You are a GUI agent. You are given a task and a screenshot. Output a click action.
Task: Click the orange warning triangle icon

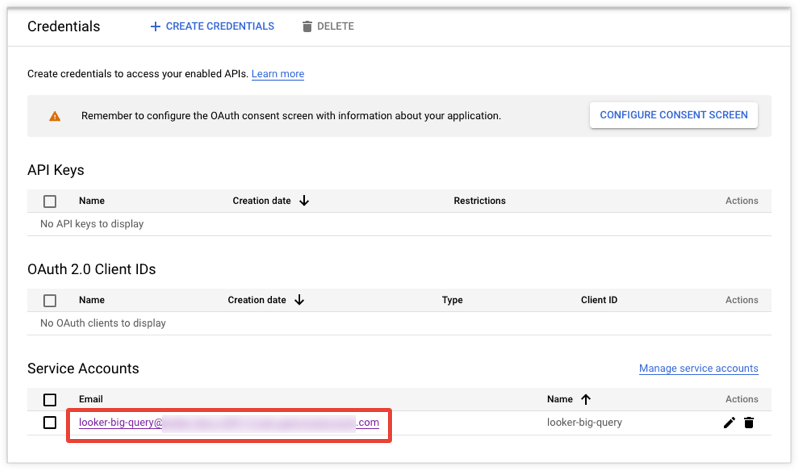tap(55, 116)
